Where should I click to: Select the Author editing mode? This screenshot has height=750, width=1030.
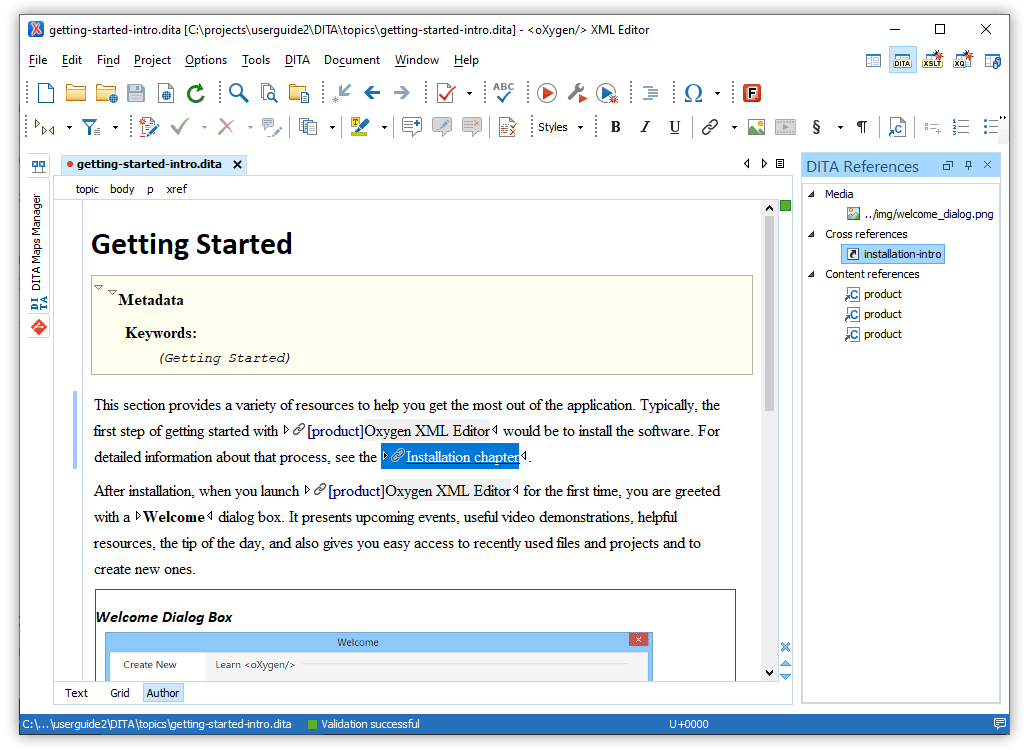[163, 693]
